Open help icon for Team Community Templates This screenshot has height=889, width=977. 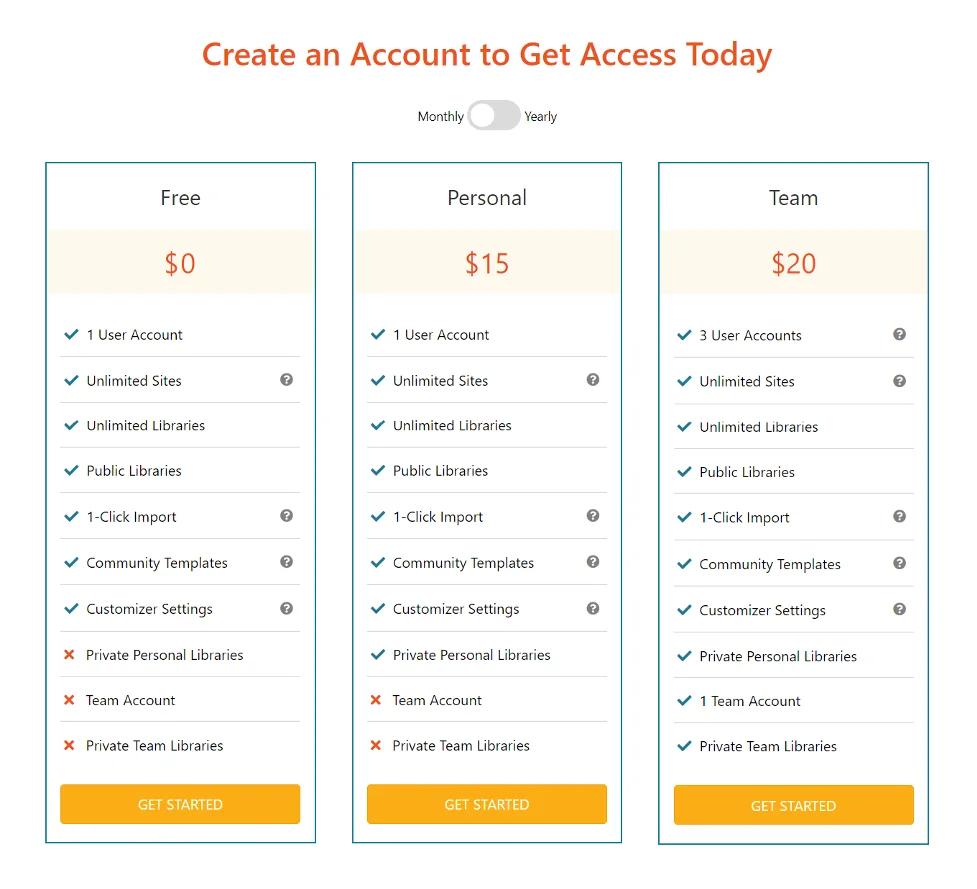[899, 563]
